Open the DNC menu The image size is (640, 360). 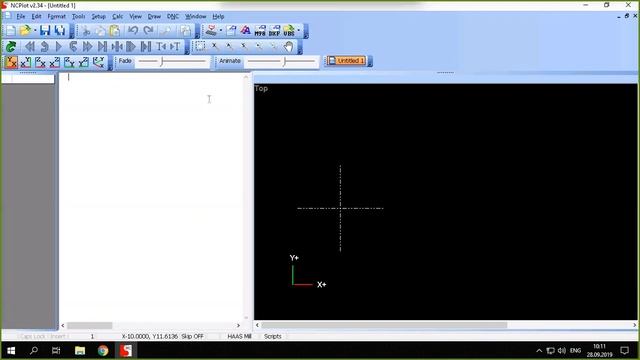[173, 16]
